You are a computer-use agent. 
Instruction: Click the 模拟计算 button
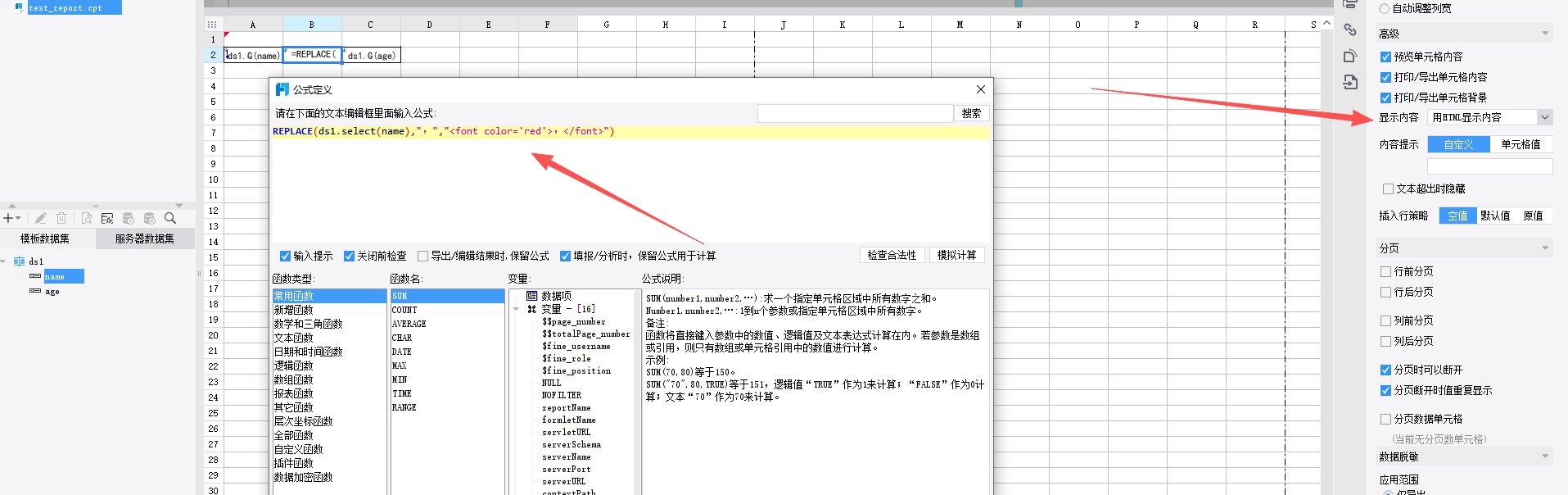pyautogui.click(x=956, y=256)
